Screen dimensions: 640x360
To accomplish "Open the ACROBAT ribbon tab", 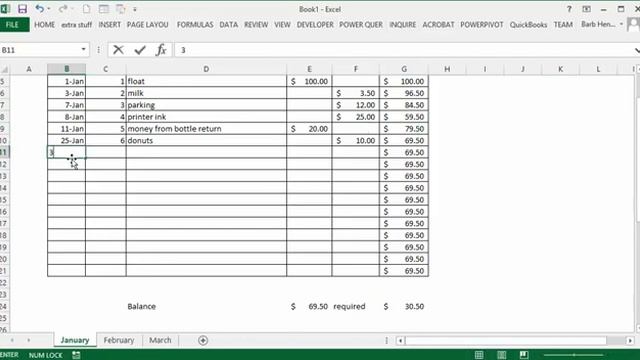I will pyautogui.click(x=438, y=25).
